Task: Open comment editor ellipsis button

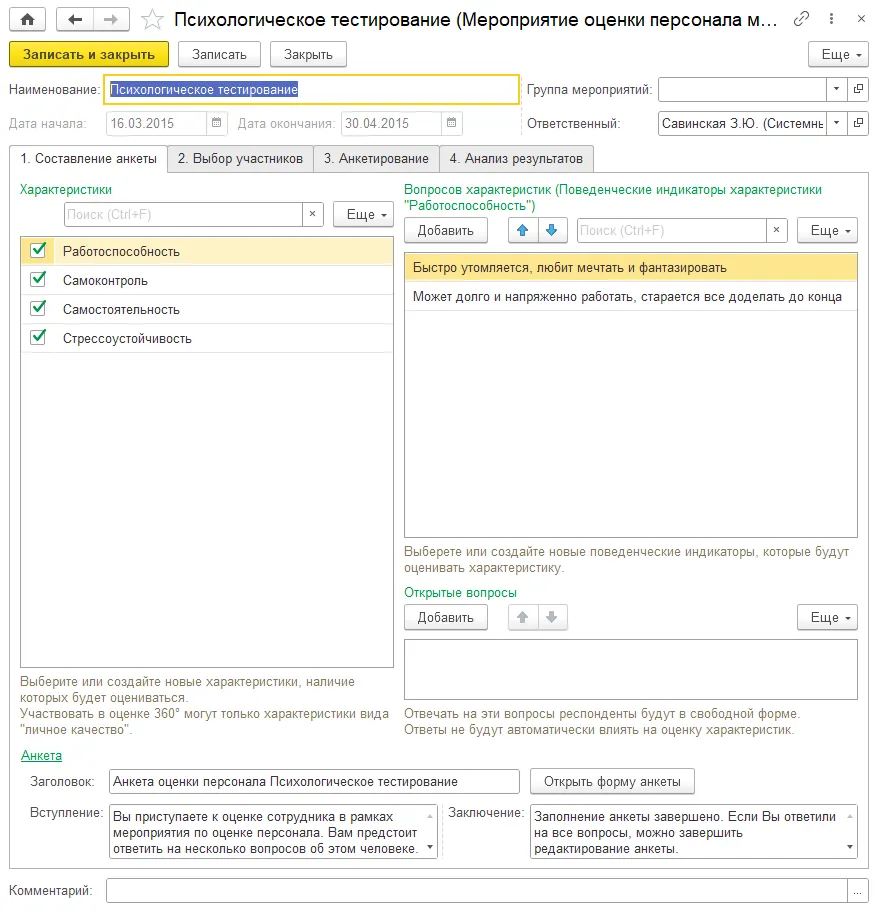Action: (x=857, y=890)
